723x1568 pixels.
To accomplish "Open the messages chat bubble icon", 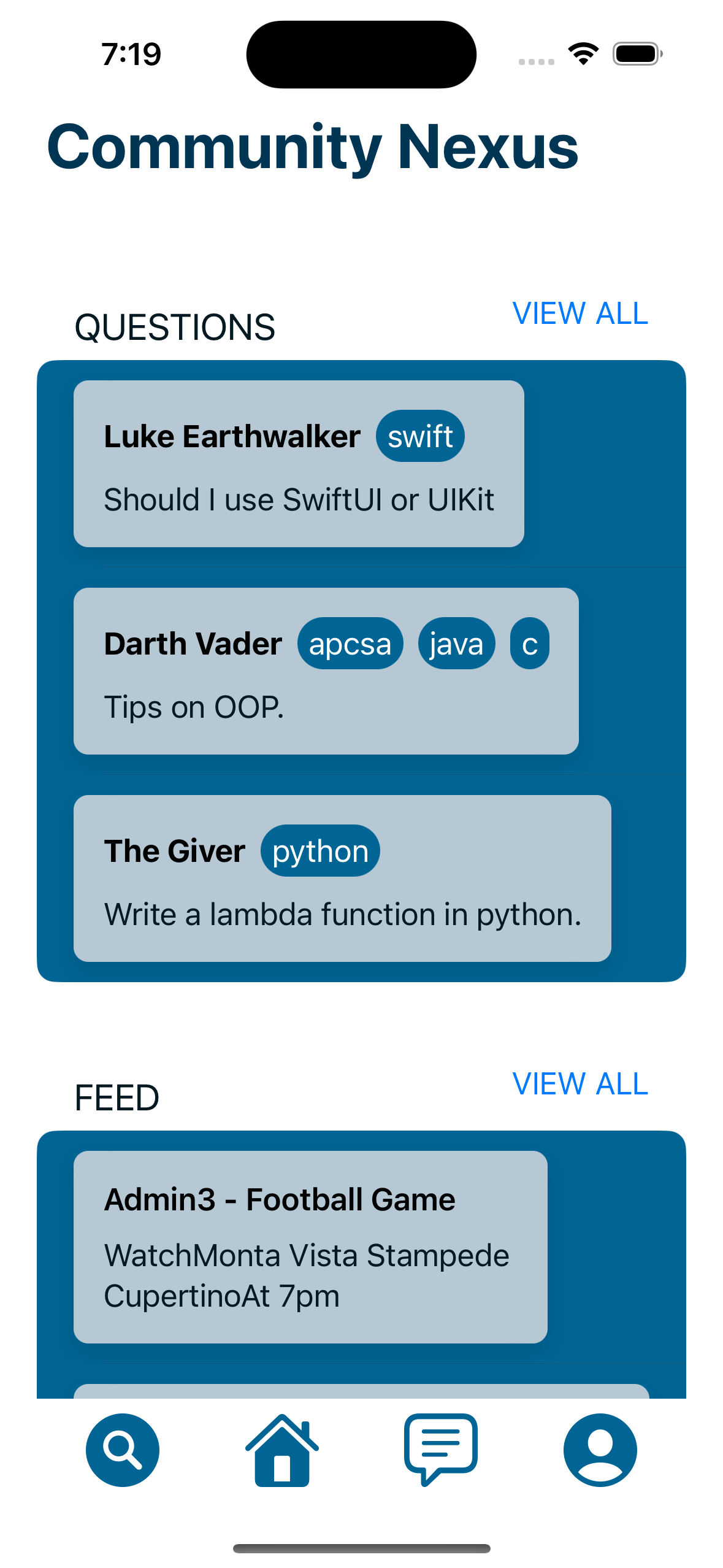I will [x=441, y=1450].
